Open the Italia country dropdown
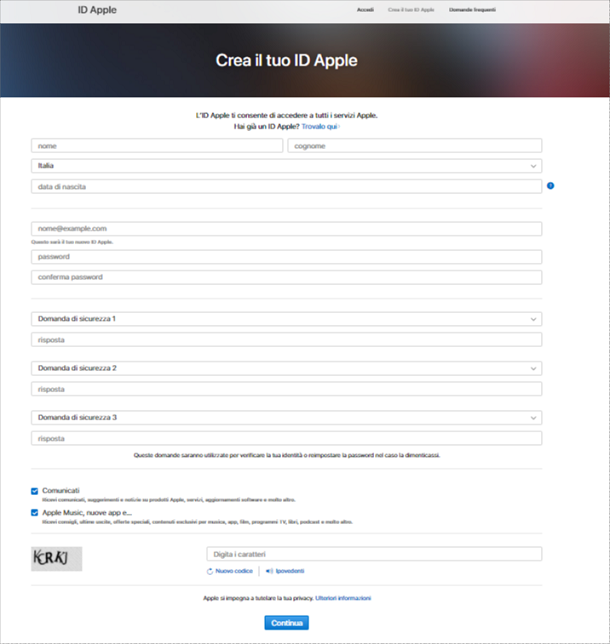Screen dimensions: 610x644 (286, 166)
